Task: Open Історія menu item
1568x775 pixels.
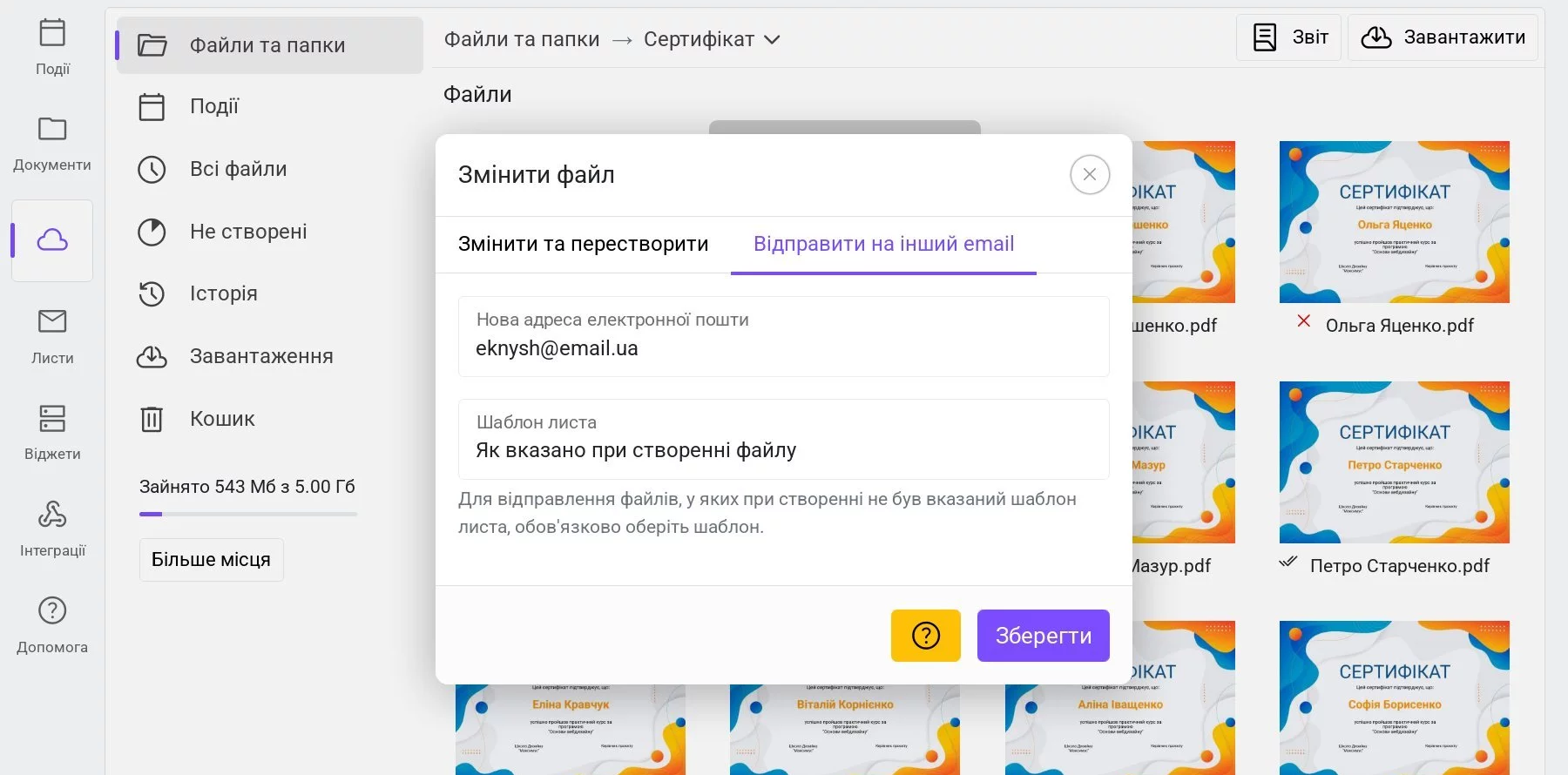Action: pyautogui.click(x=270, y=293)
